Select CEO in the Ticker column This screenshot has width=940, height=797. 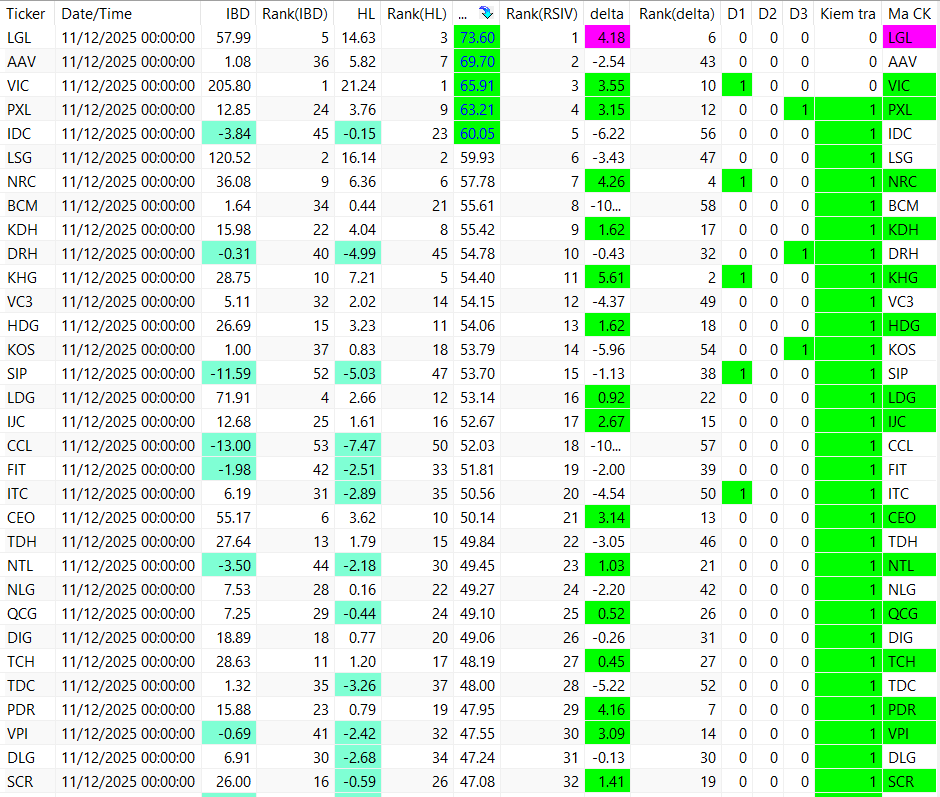click(x=21, y=518)
